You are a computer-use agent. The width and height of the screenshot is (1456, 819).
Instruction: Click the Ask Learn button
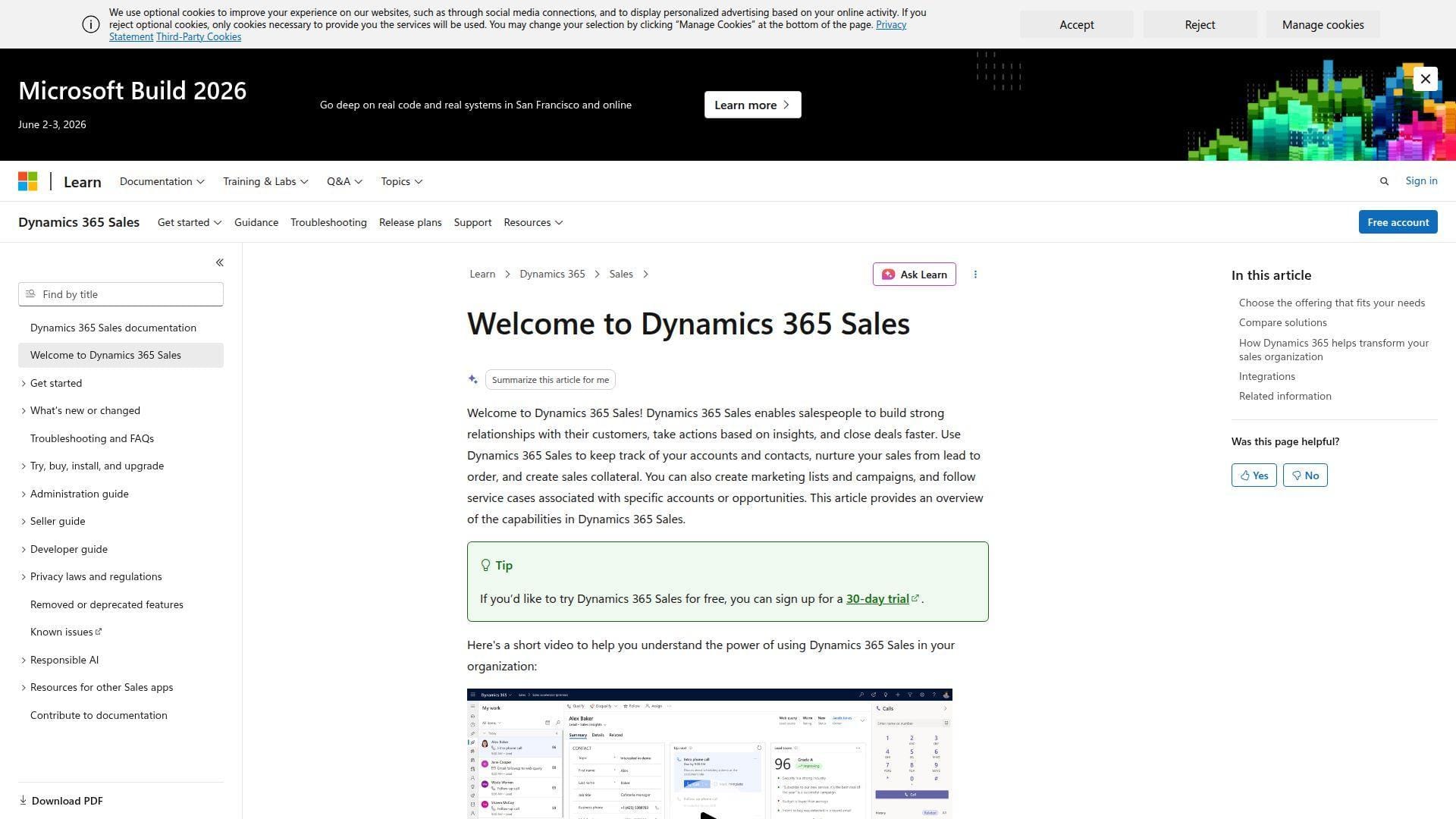coord(914,275)
